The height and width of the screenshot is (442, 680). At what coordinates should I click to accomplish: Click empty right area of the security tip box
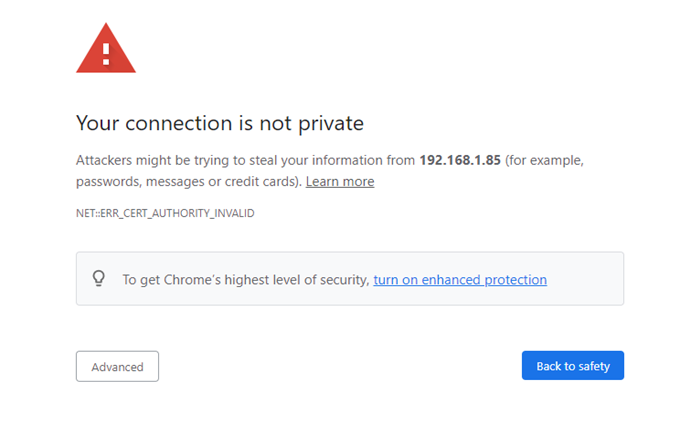585,279
